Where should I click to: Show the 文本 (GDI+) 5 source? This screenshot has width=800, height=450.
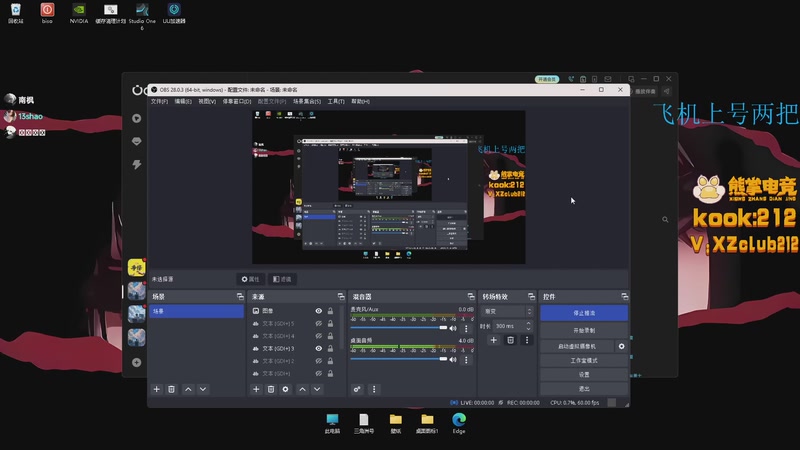click(x=318, y=323)
